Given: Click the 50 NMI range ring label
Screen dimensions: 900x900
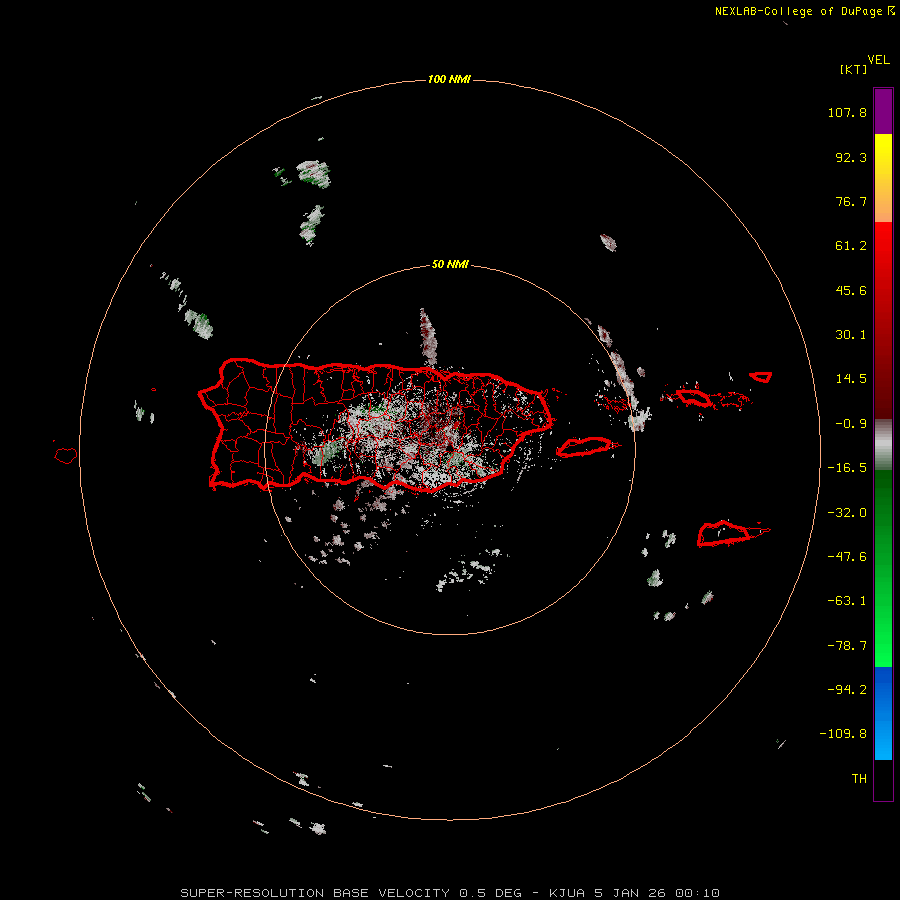Looking at the screenshot, I should click(x=450, y=264).
